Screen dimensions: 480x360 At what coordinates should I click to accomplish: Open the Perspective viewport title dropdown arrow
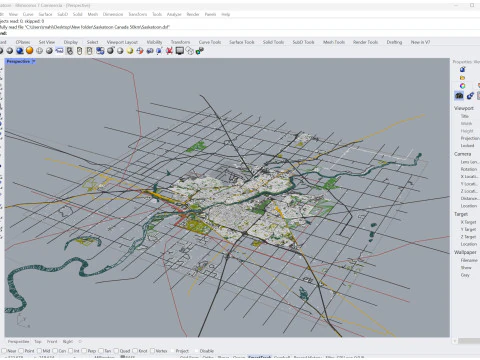tap(34, 61)
